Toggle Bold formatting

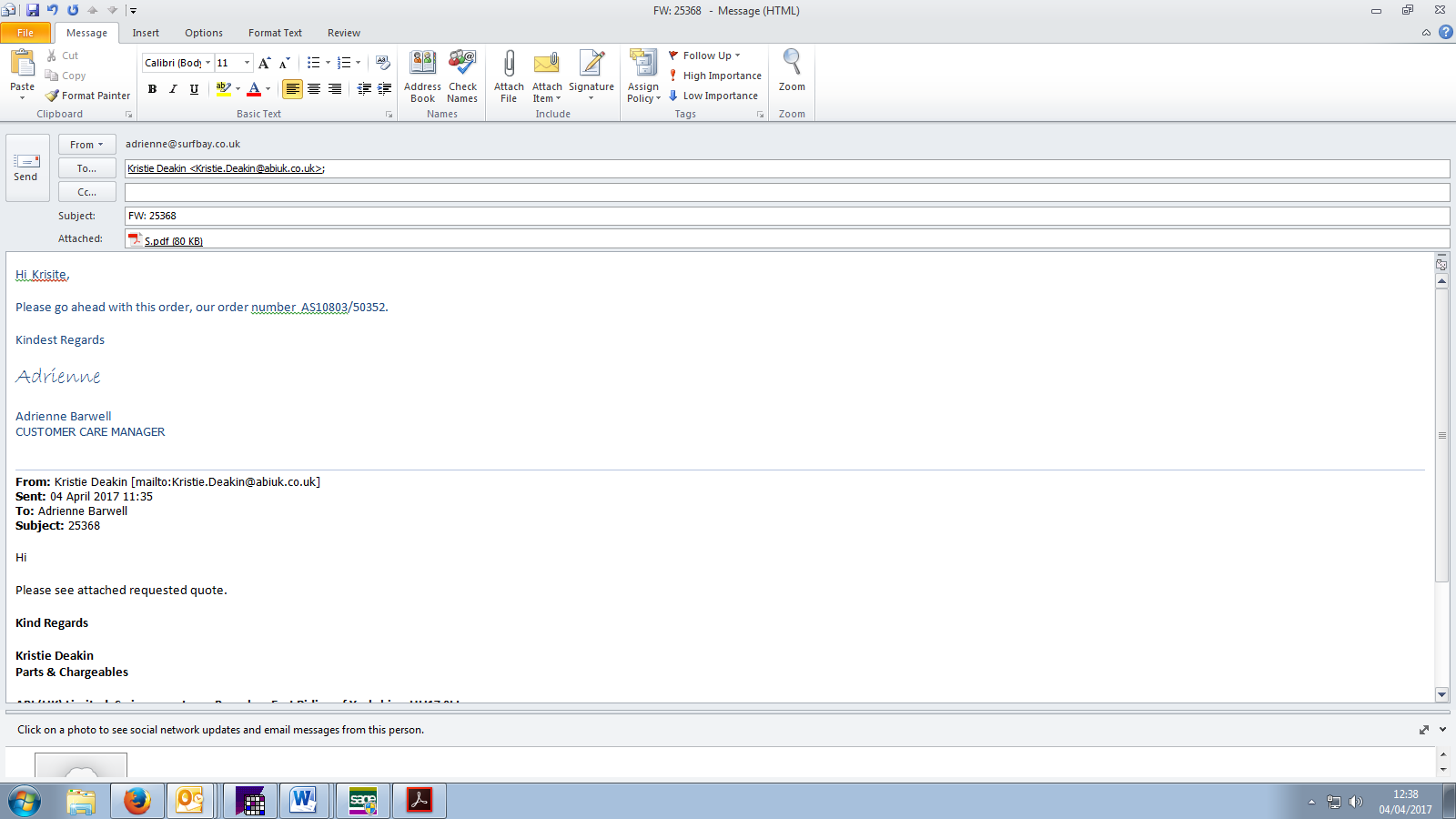[152, 89]
